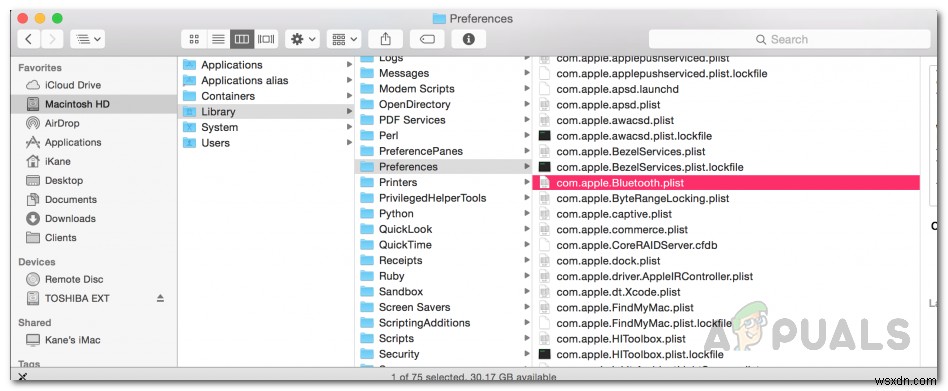This screenshot has width=948, height=391.
Task: Select the Ruby folder
Action: 444,276
